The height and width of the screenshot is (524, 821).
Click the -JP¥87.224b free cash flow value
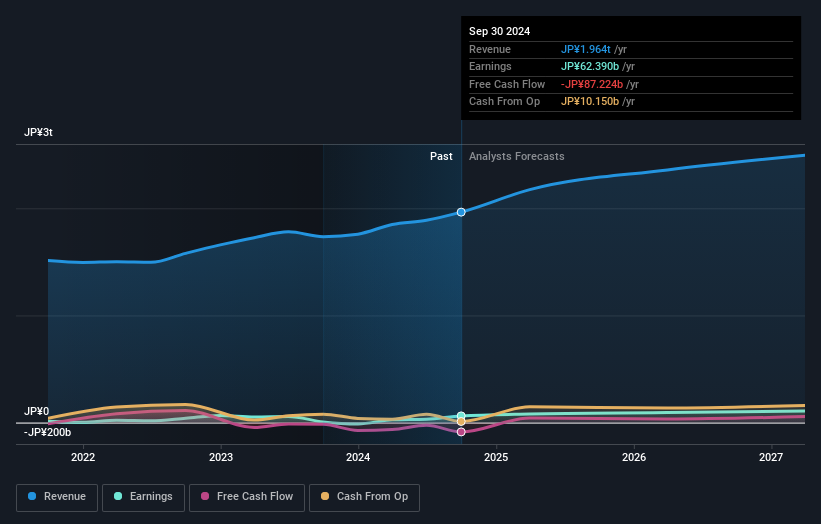pos(592,84)
